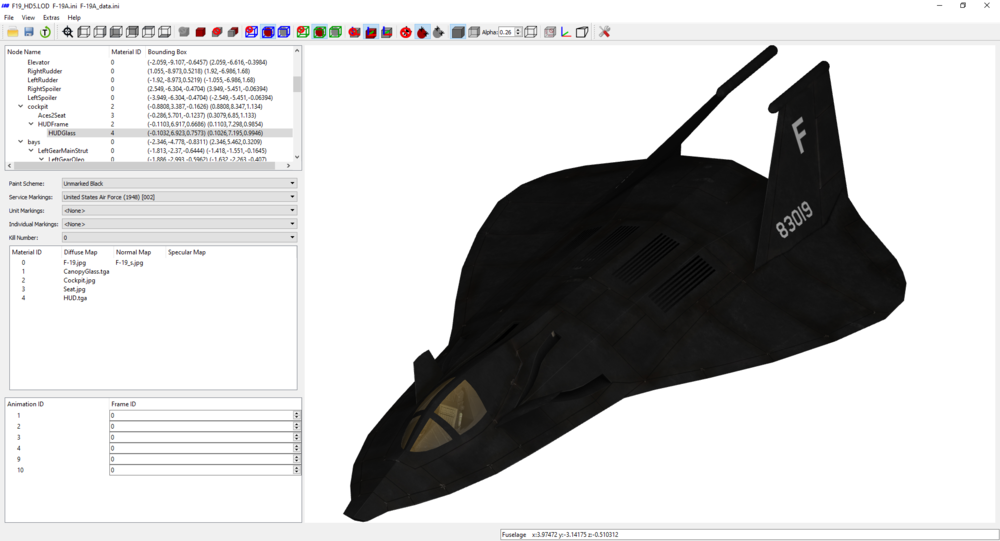Toggle the gray axes display icon
The width and height of the screenshot is (1000, 541).
[x=387, y=32]
